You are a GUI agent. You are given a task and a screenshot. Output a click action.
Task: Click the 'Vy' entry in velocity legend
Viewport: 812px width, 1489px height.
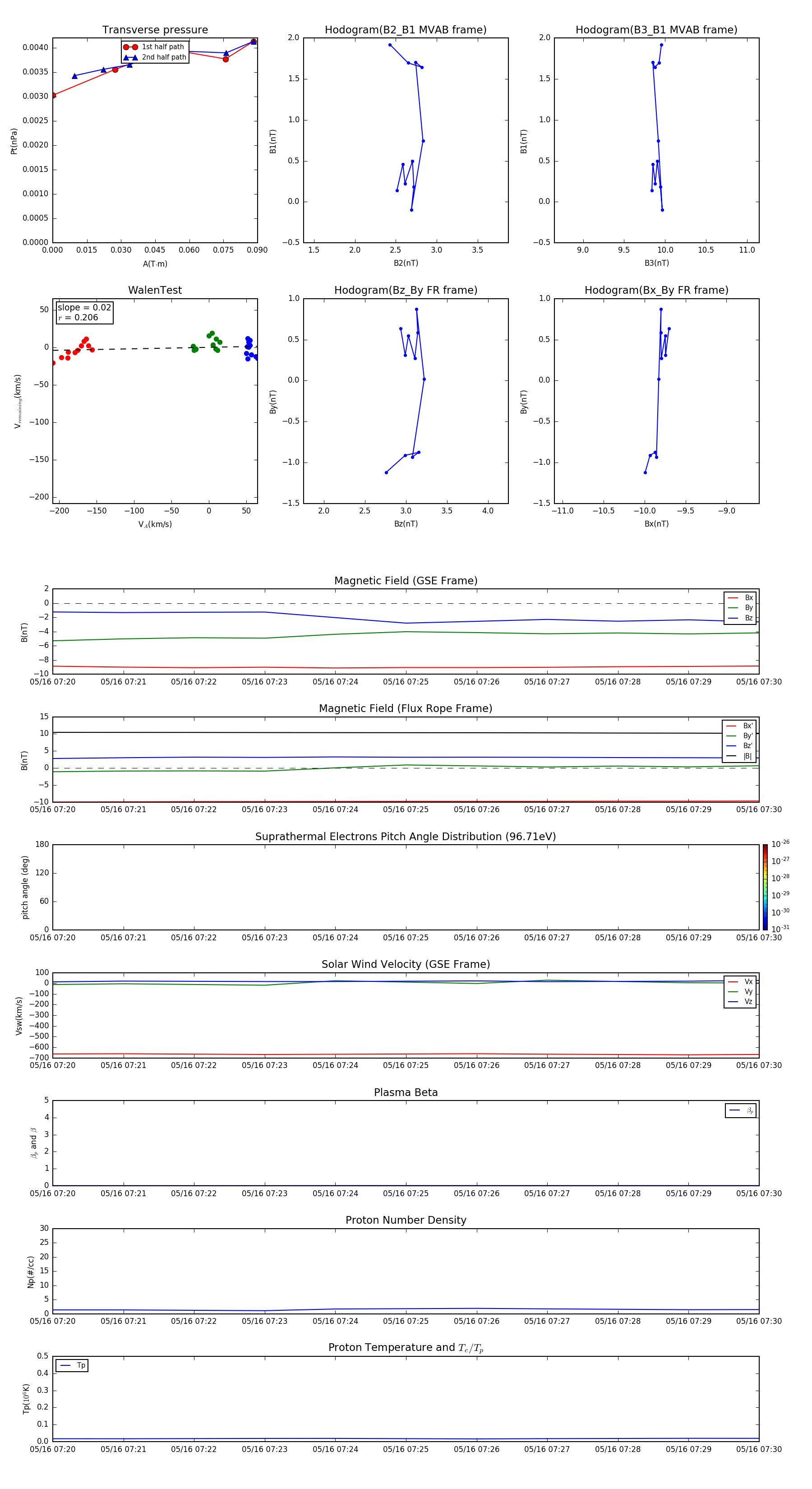[740, 992]
